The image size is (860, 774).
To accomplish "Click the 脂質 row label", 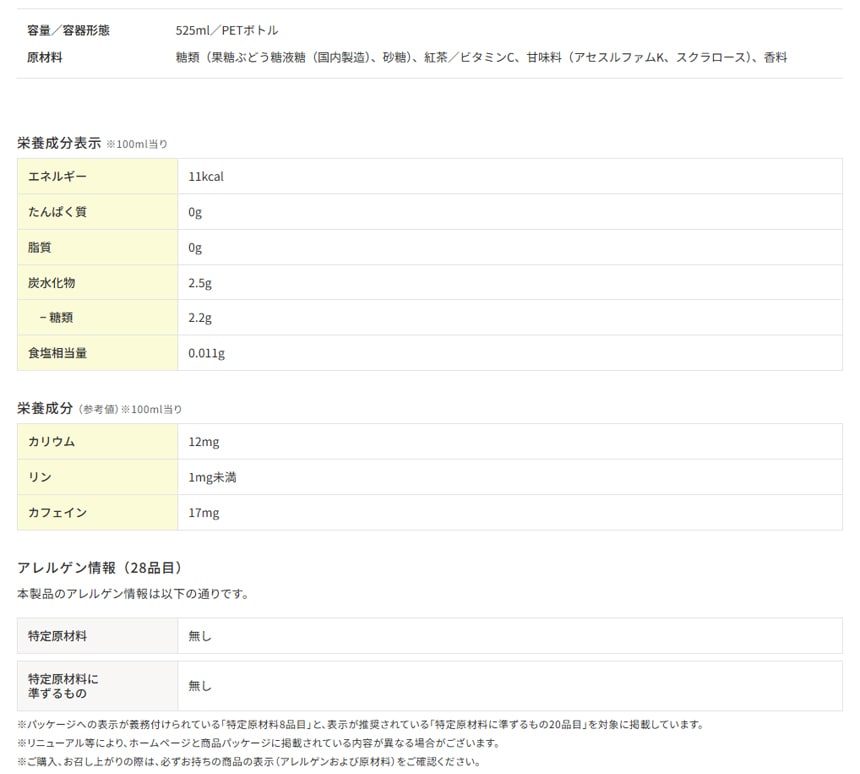I will [x=39, y=247].
